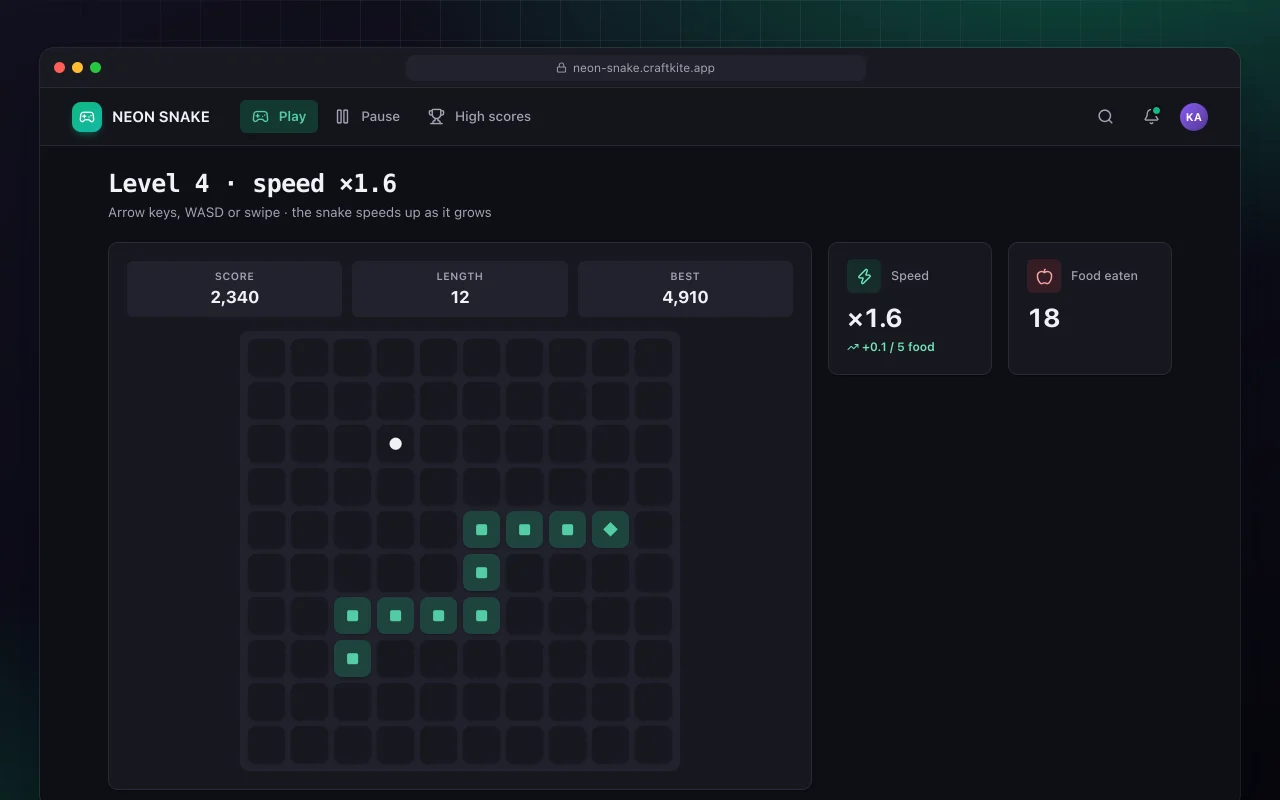Screen dimensions: 1280x800
Task: Click the LENGTH 12 stat box
Action: click(460, 289)
